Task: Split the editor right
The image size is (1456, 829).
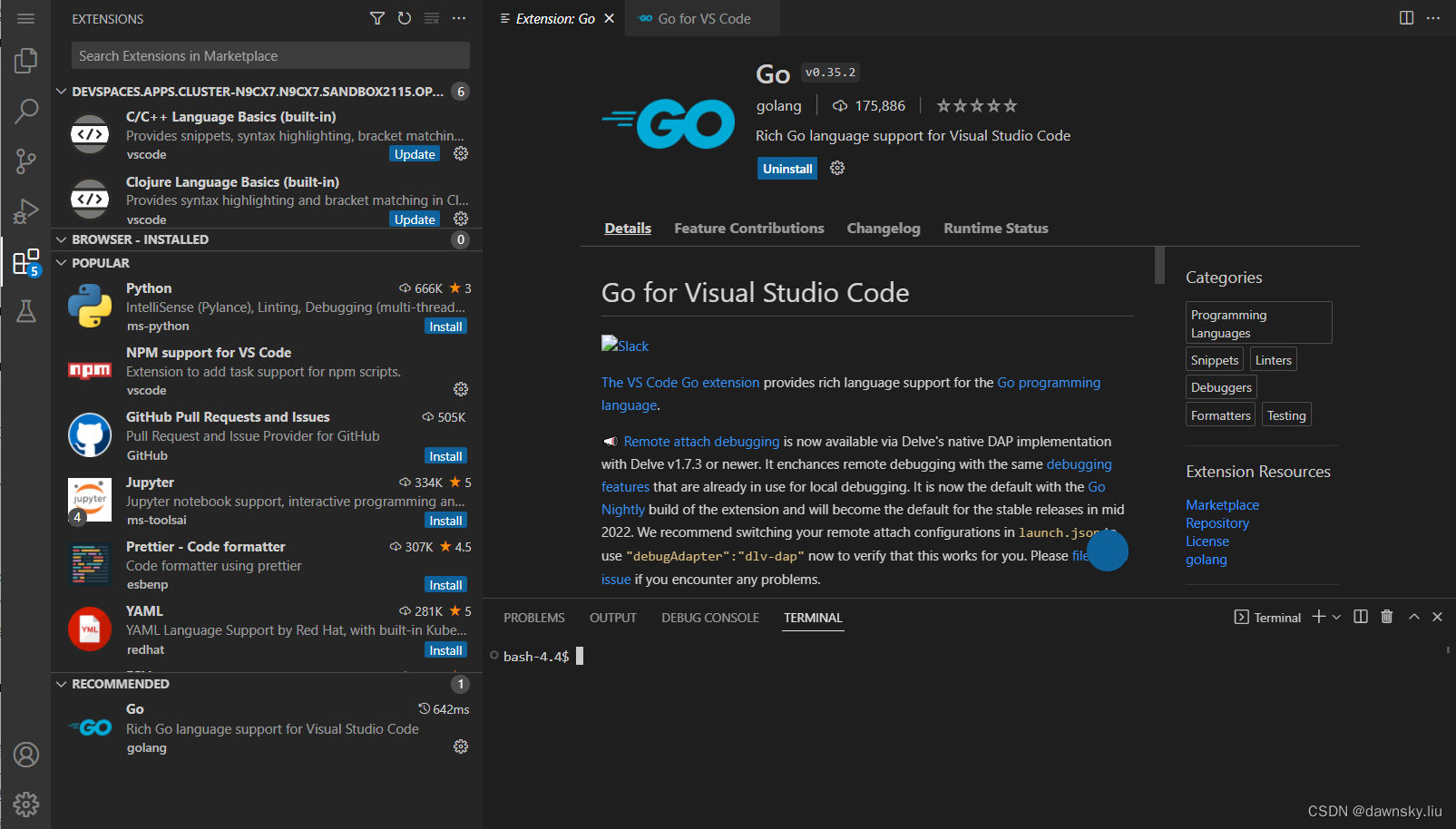Action: [1406, 18]
